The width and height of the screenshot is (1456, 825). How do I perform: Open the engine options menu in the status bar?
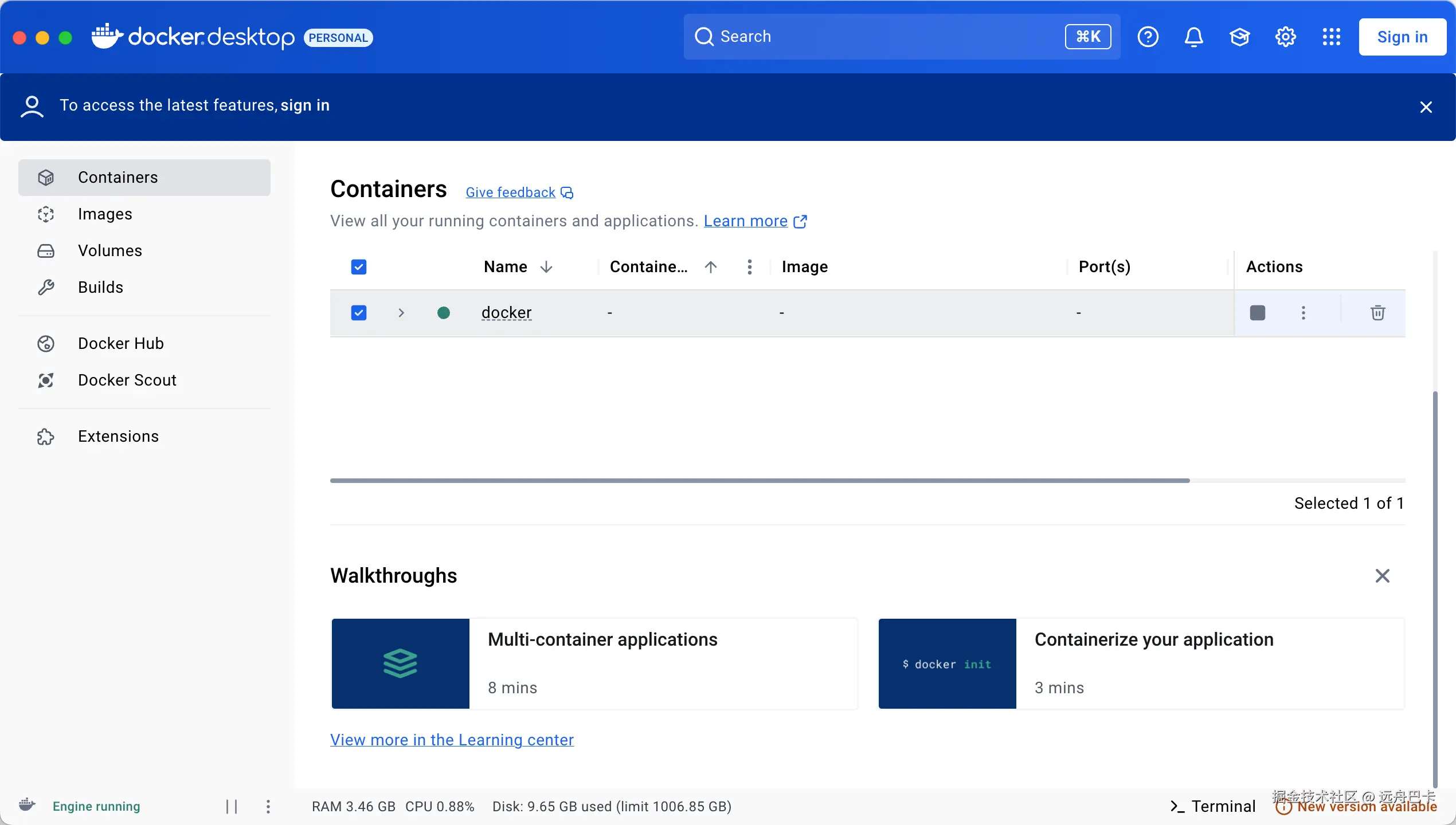[x=268, y=807]
